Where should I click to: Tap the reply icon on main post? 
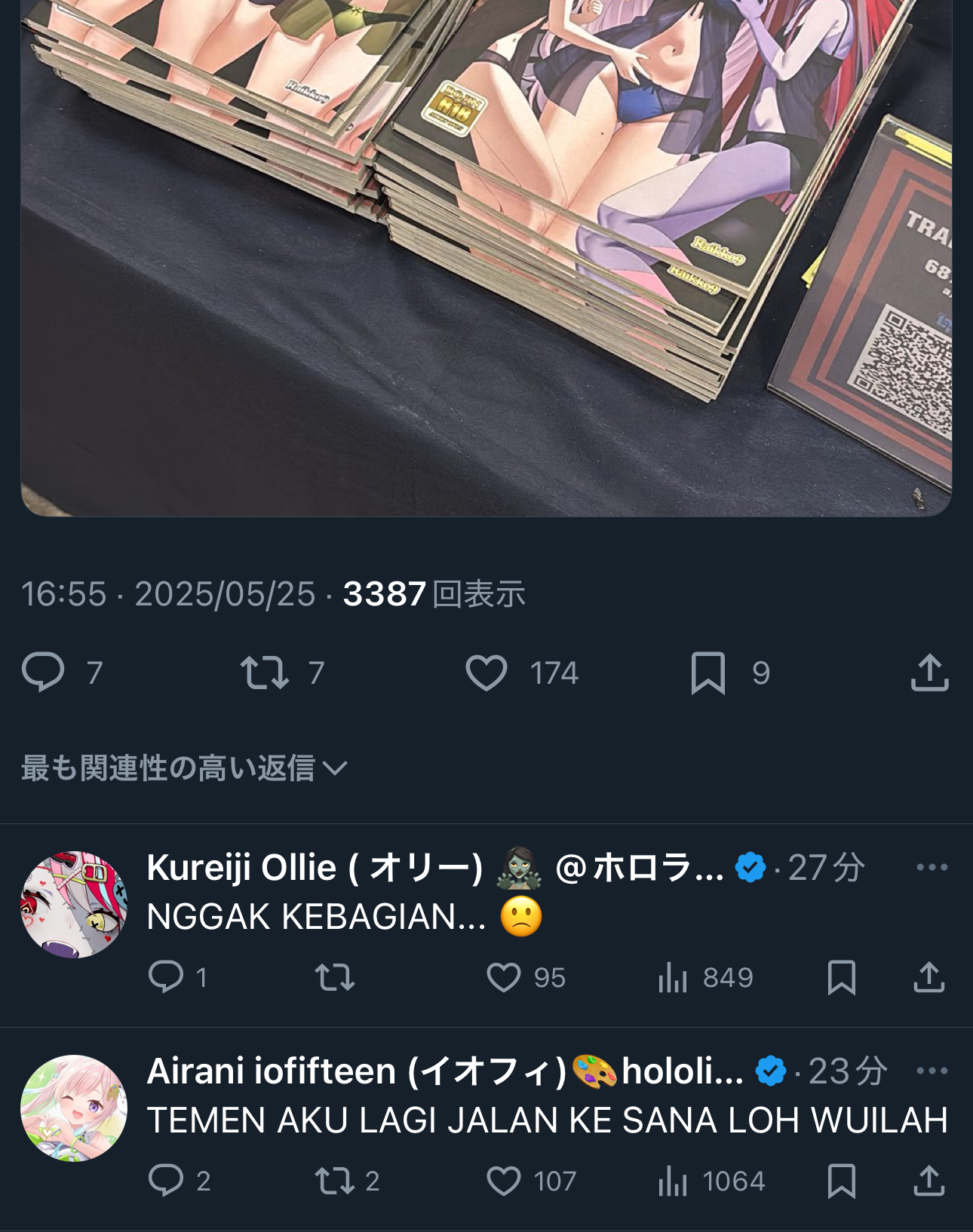(x=43, y=672)
